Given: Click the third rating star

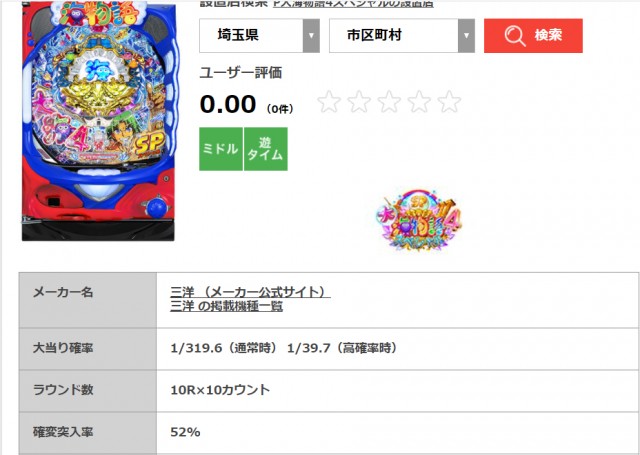Looking at the screenshot, I should 389,102.
